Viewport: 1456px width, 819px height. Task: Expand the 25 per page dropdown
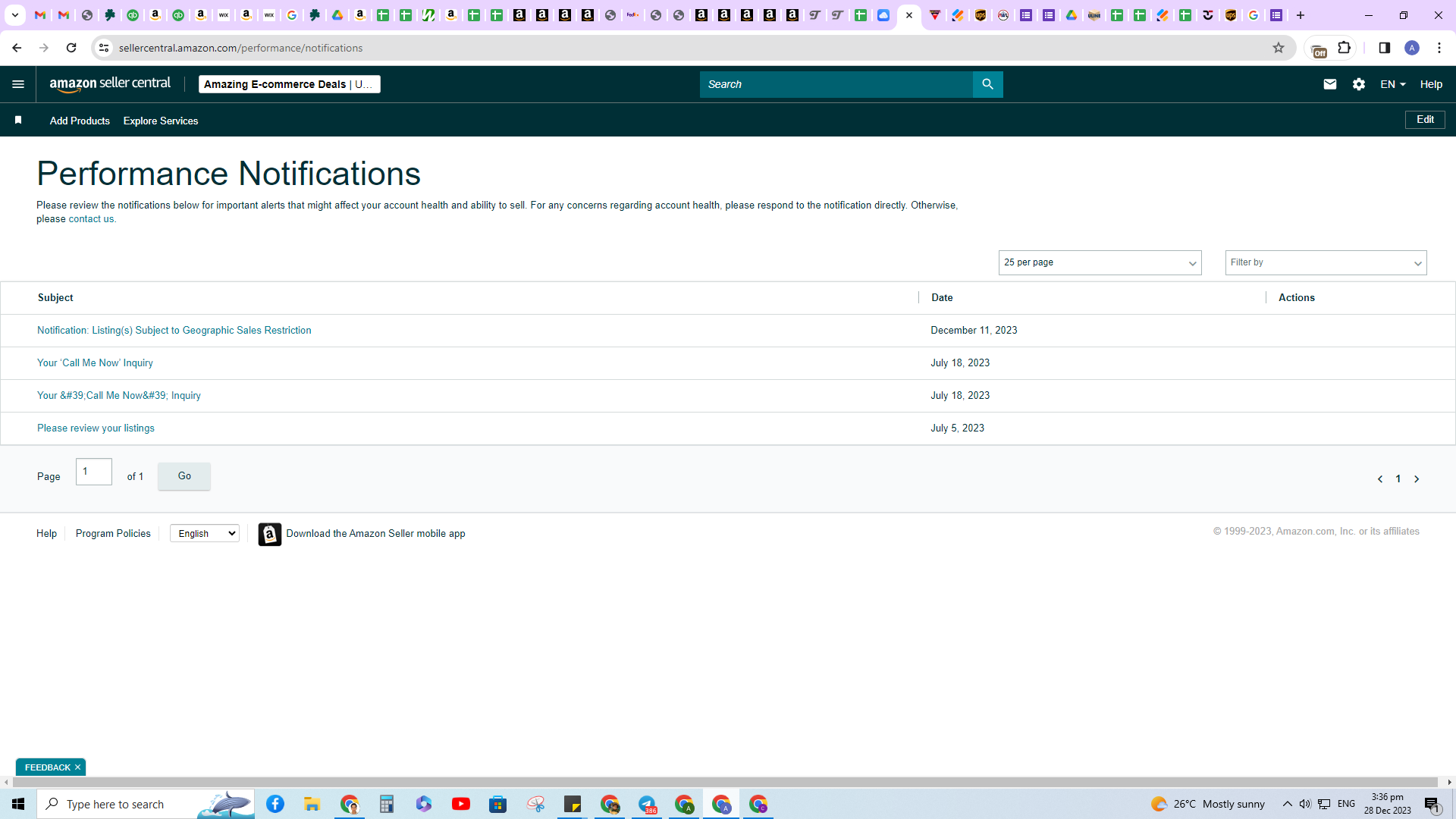(1100, 262)
